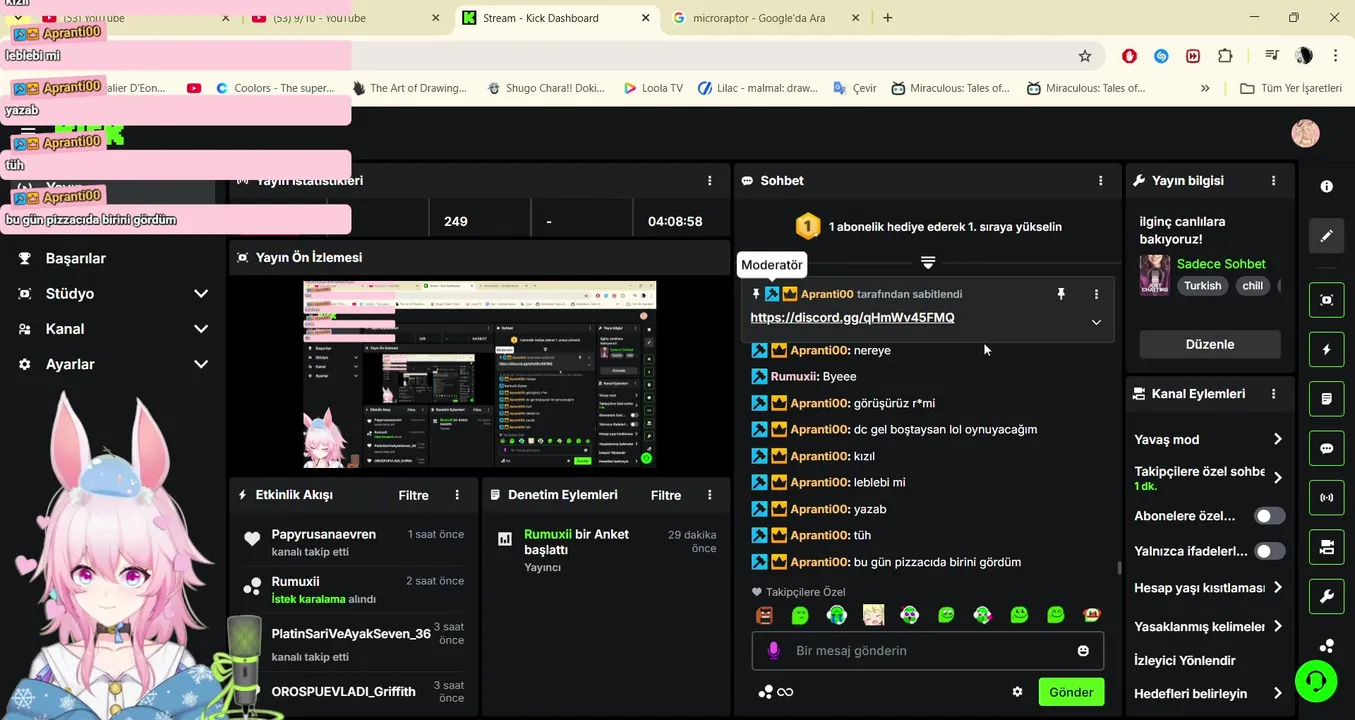The width and height of the screenshot is (1355, 720).
Task: Open Sohbet panel three-dot menu
Action: 1100,181
